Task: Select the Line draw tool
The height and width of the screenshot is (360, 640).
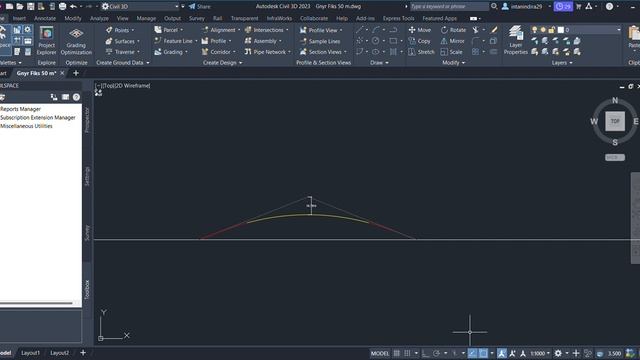Action: click(x=360, y=30)
